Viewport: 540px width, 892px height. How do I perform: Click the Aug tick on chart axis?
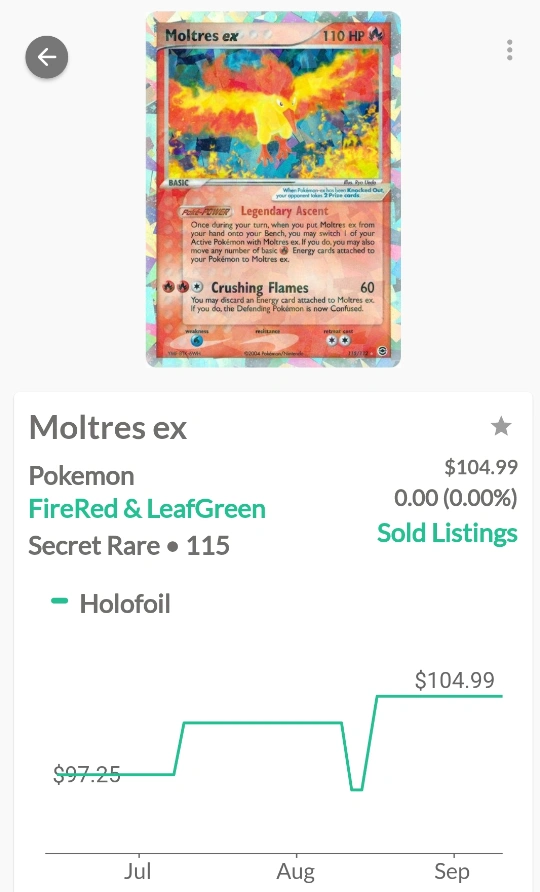295,871
